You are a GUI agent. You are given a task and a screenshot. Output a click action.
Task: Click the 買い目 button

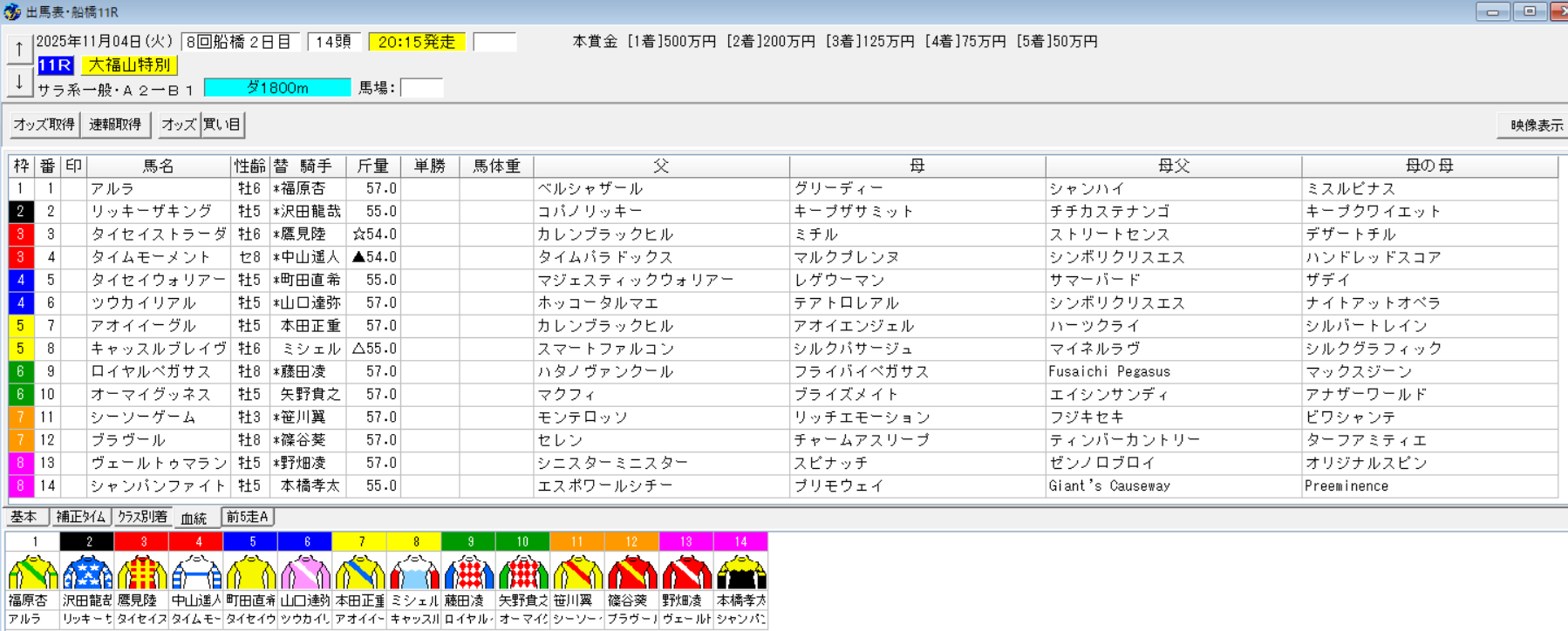coord(222,125)
